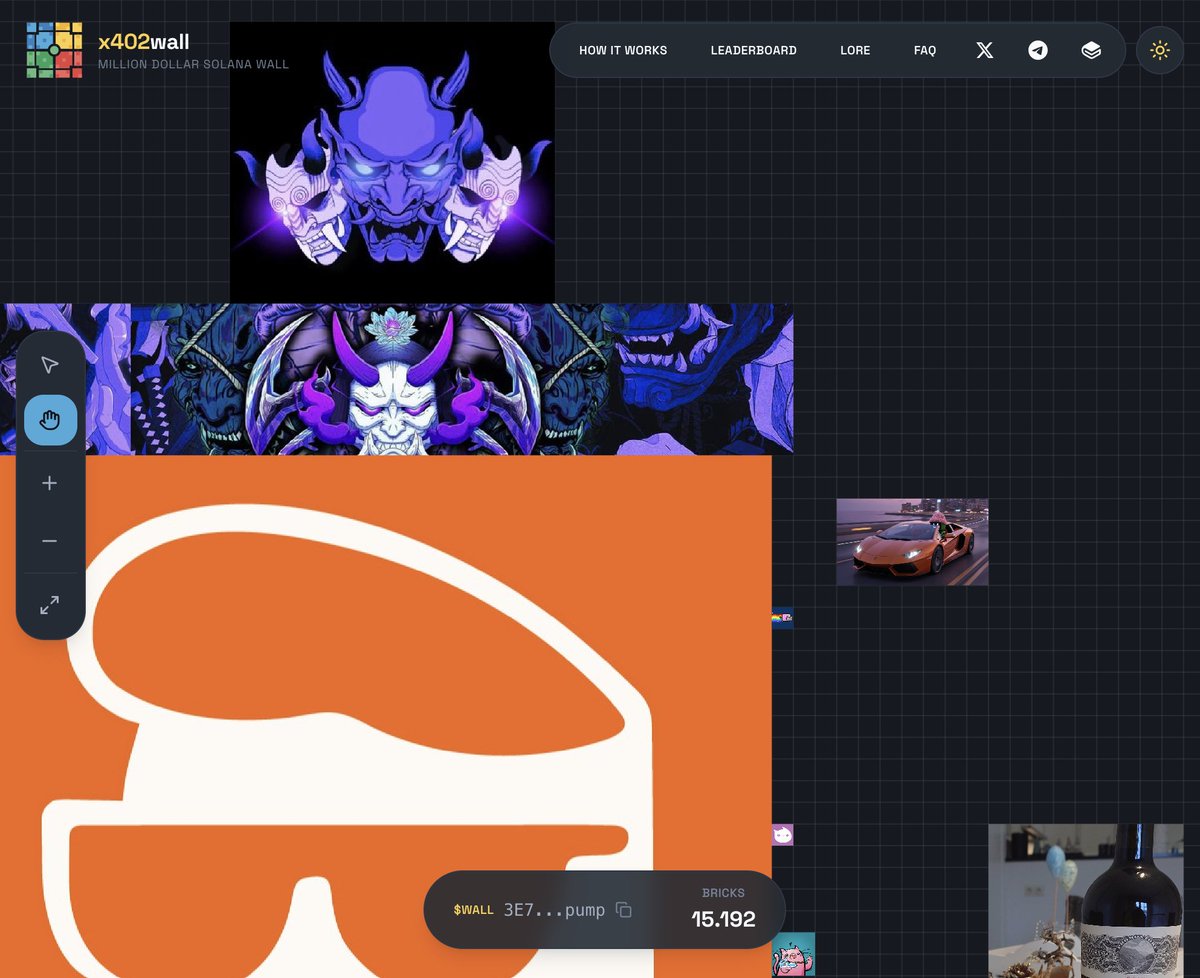Open the How It Works page
This screenshot has width=1200, height=978.
point(623,50)
